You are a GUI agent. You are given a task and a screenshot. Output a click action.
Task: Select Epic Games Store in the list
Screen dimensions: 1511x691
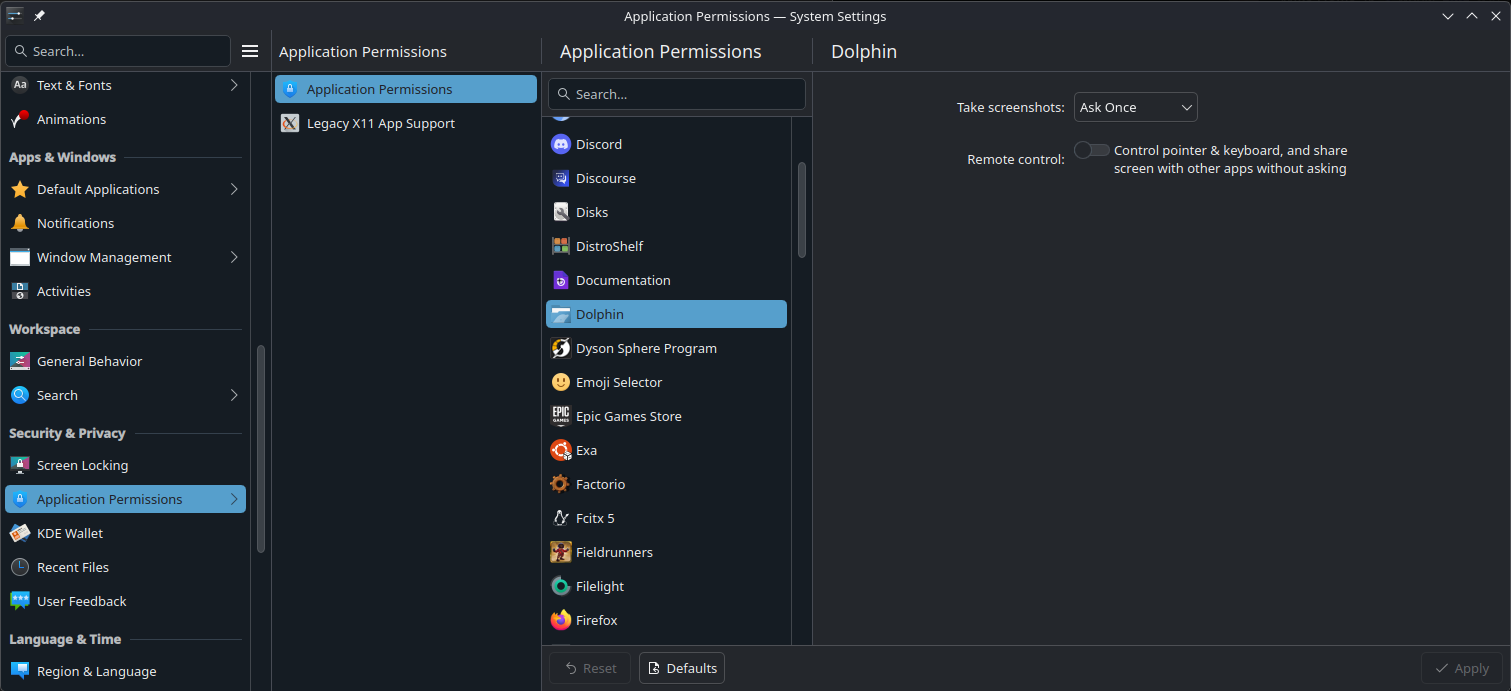666,416
